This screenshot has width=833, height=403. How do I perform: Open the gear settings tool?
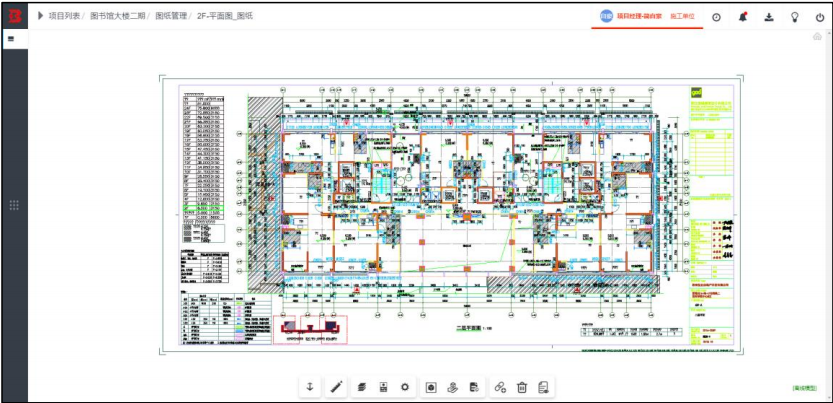pyautogui.click(x=405, y=387)
